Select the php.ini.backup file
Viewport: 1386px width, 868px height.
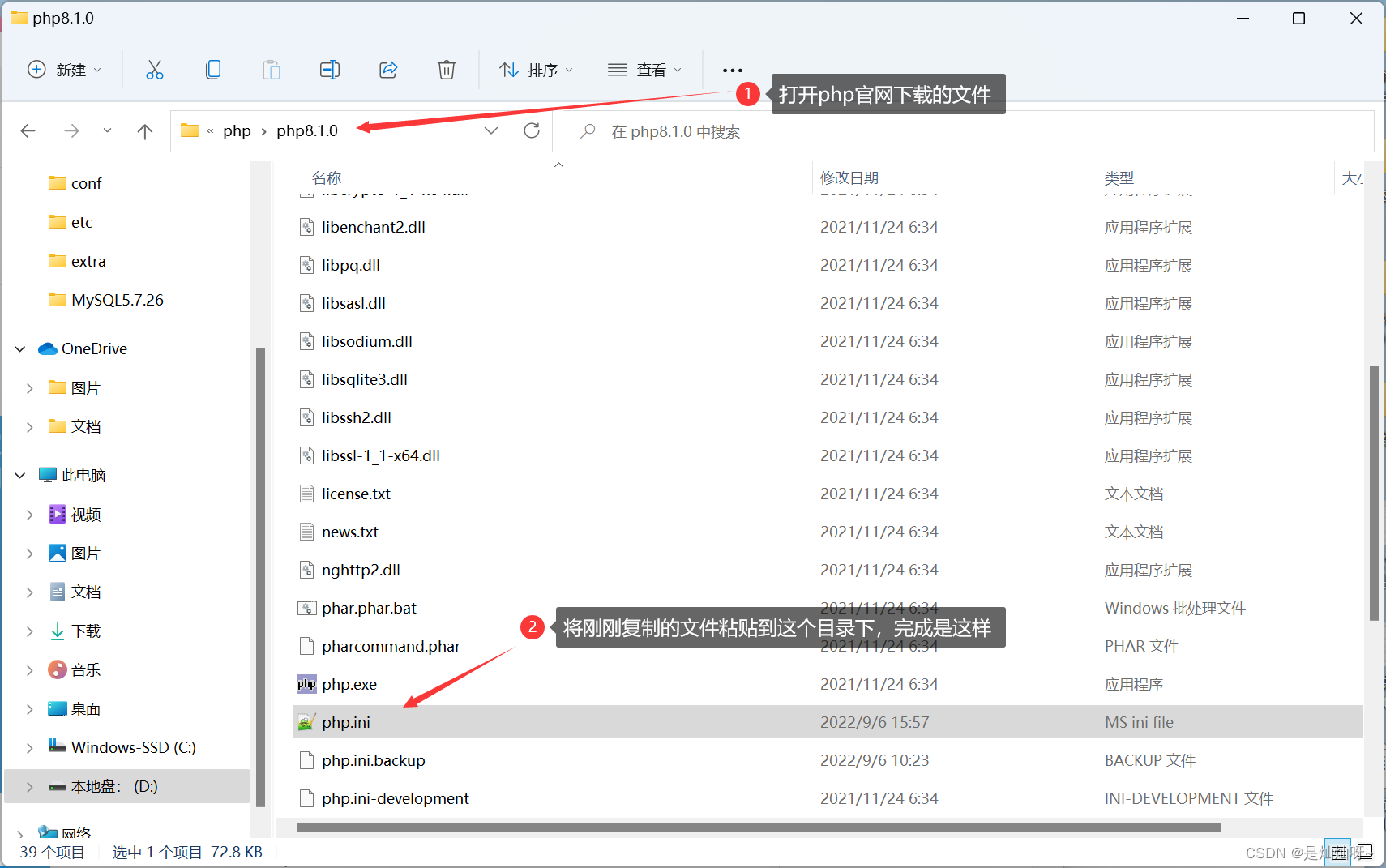(x=373, y=760)
